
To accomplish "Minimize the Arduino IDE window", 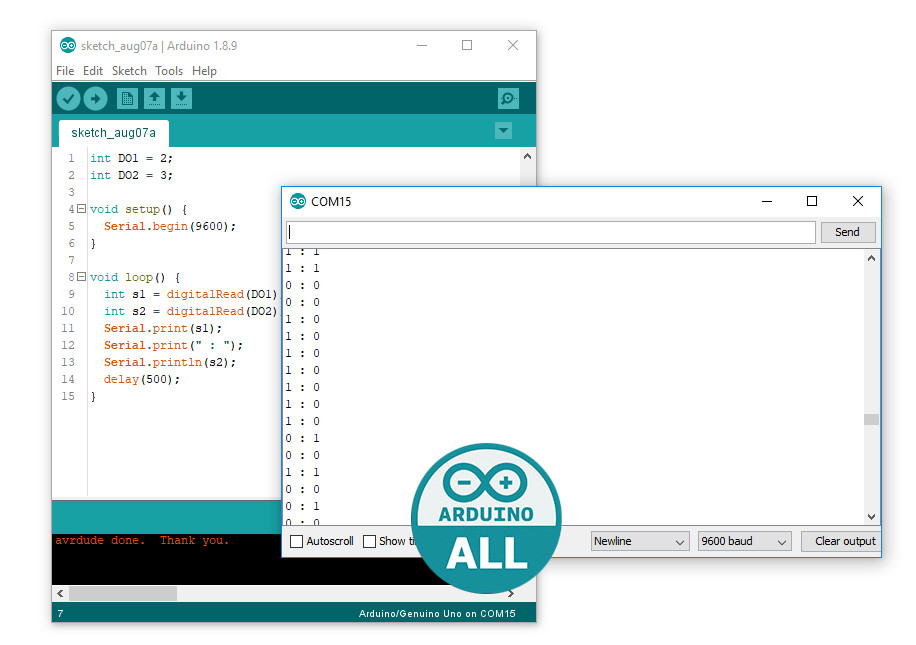I will coord(422,45).
